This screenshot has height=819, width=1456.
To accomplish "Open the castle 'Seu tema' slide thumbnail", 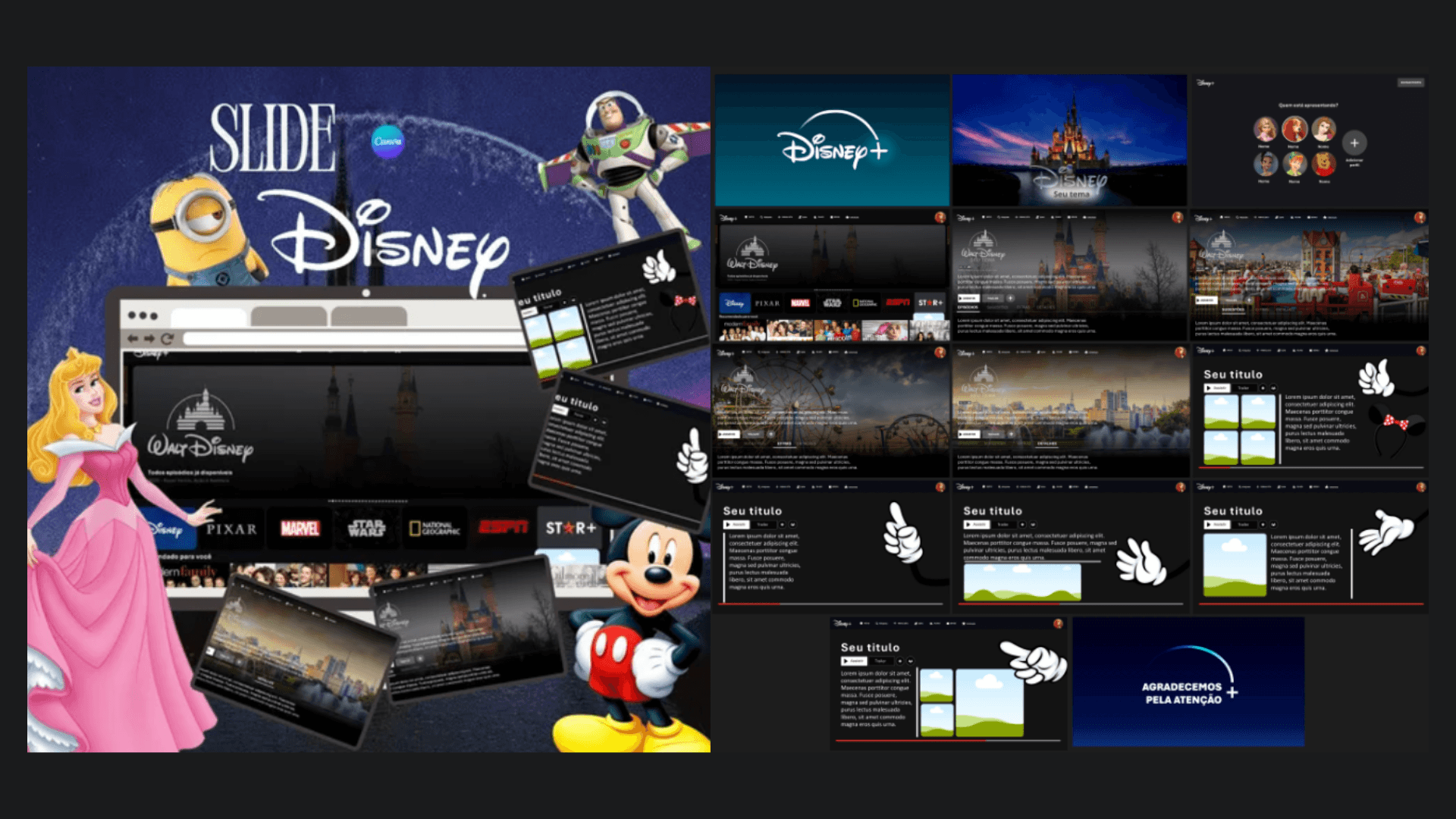I will (1069, 140).
